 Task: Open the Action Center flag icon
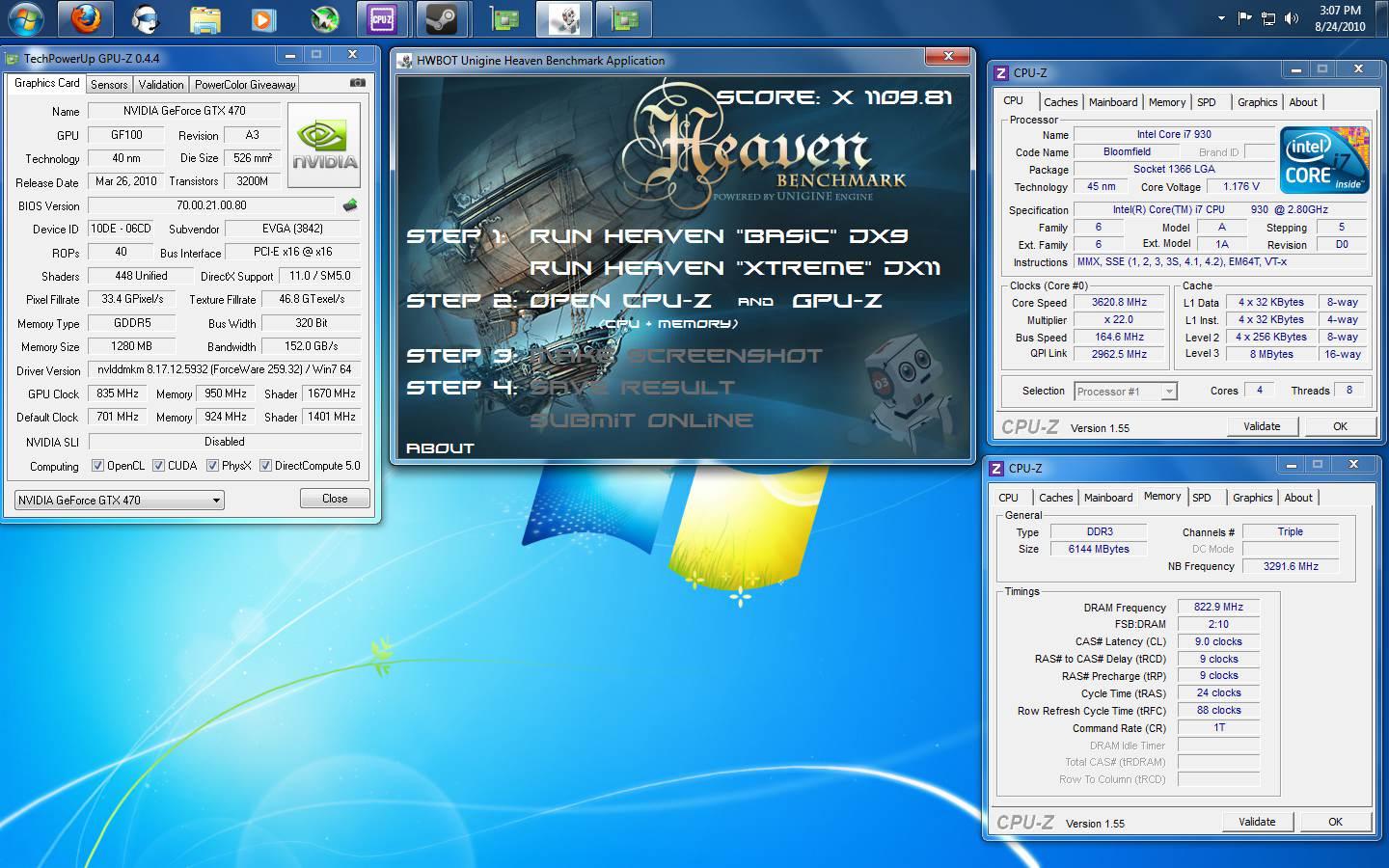tap(1244, 18)
